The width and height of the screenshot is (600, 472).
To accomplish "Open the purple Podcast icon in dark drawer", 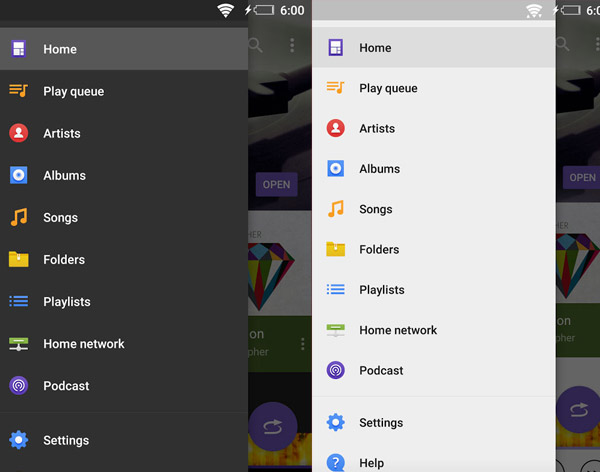I will tap(18, 385).
